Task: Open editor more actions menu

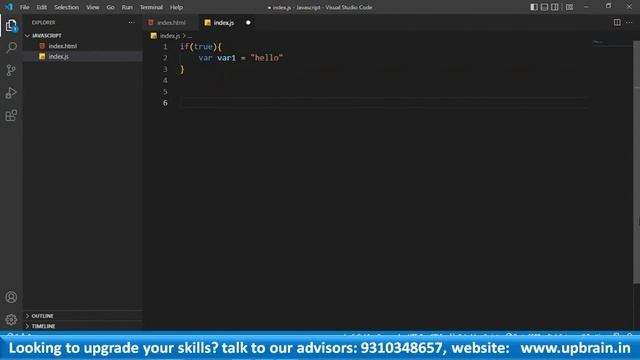Action: pyautogui.click(x=629, y=22)
